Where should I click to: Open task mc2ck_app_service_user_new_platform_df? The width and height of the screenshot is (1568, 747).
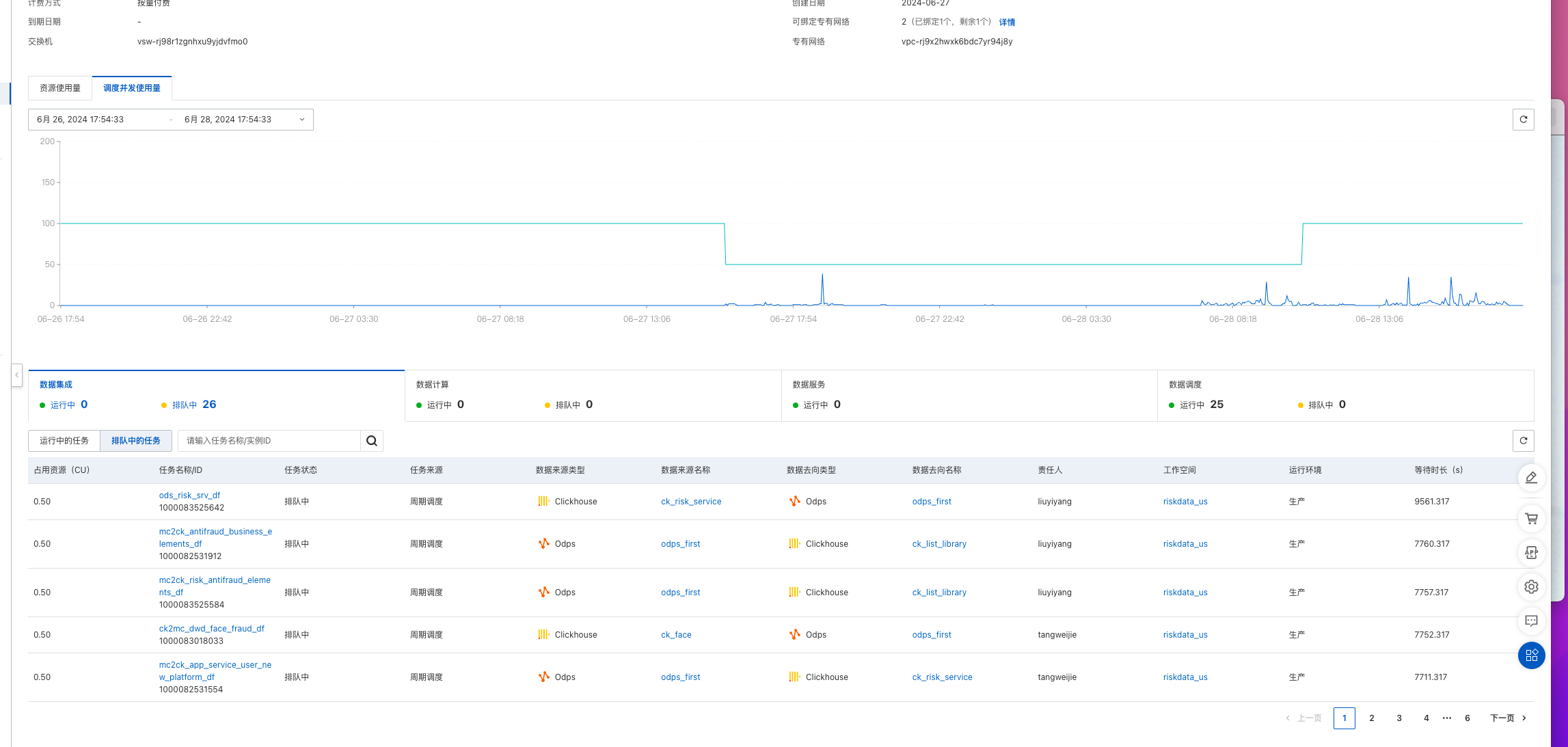pos(215,671)
